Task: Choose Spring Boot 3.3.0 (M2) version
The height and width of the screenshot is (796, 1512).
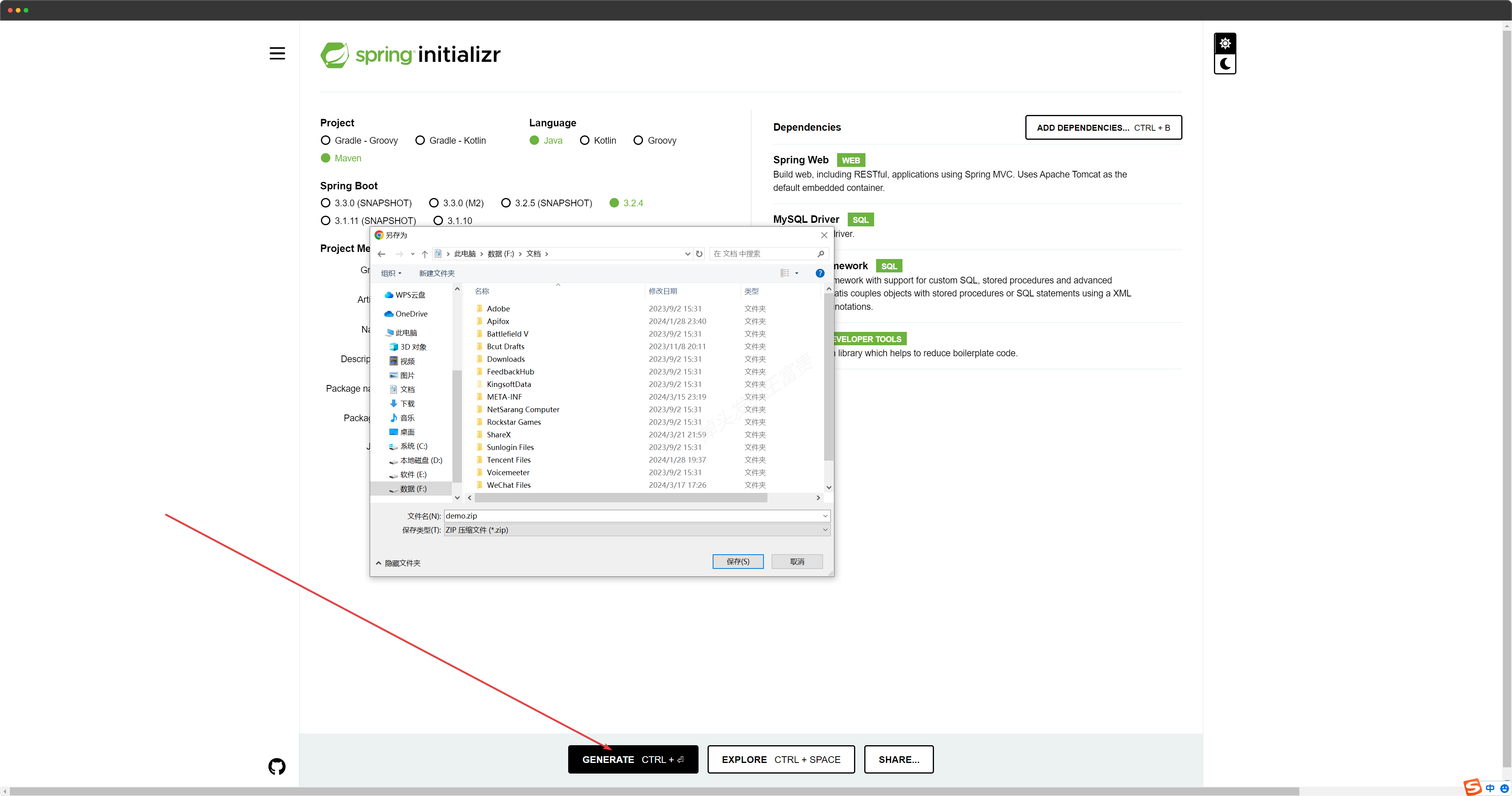Action: 434,202
